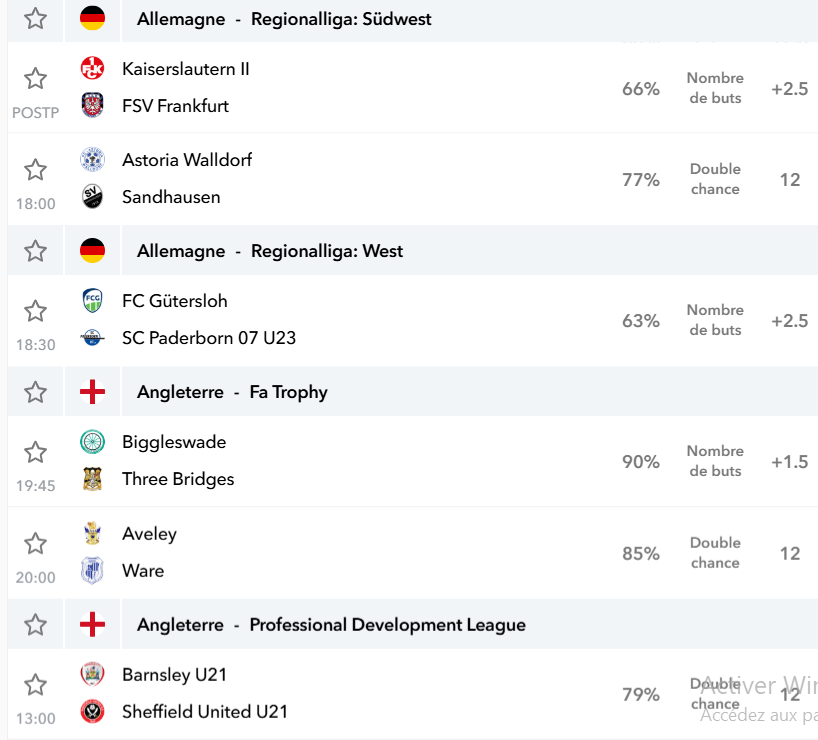The height and width of the screenshot is (740, 818).
Task: Select the 85% Double chance for Aveley vs Ware
Action: coord(641,553)
